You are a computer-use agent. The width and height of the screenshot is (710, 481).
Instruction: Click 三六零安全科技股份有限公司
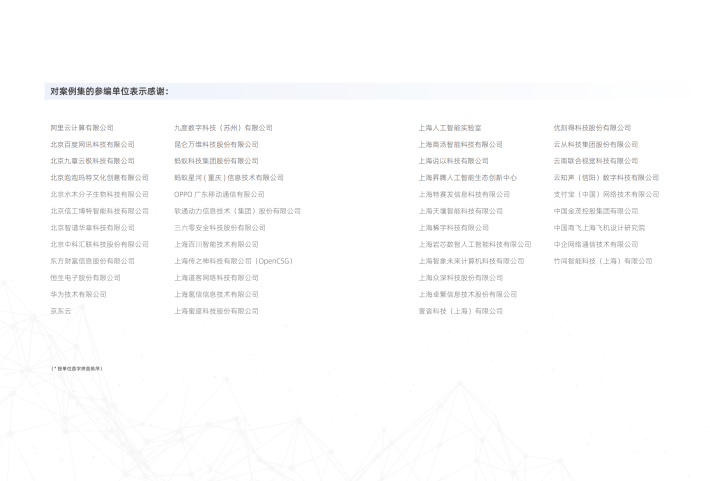point(220,228)
